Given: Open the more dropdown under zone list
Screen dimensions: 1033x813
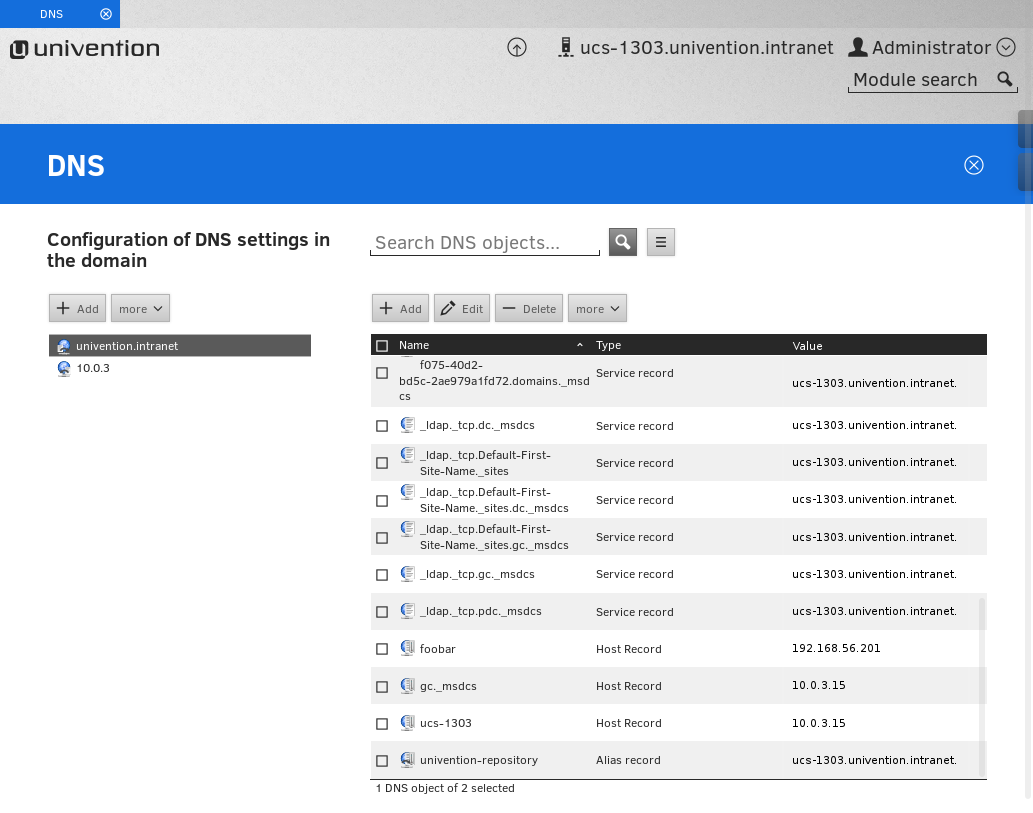Looking at the screenshot, I should pyautogui.click(x=140, y=309).
